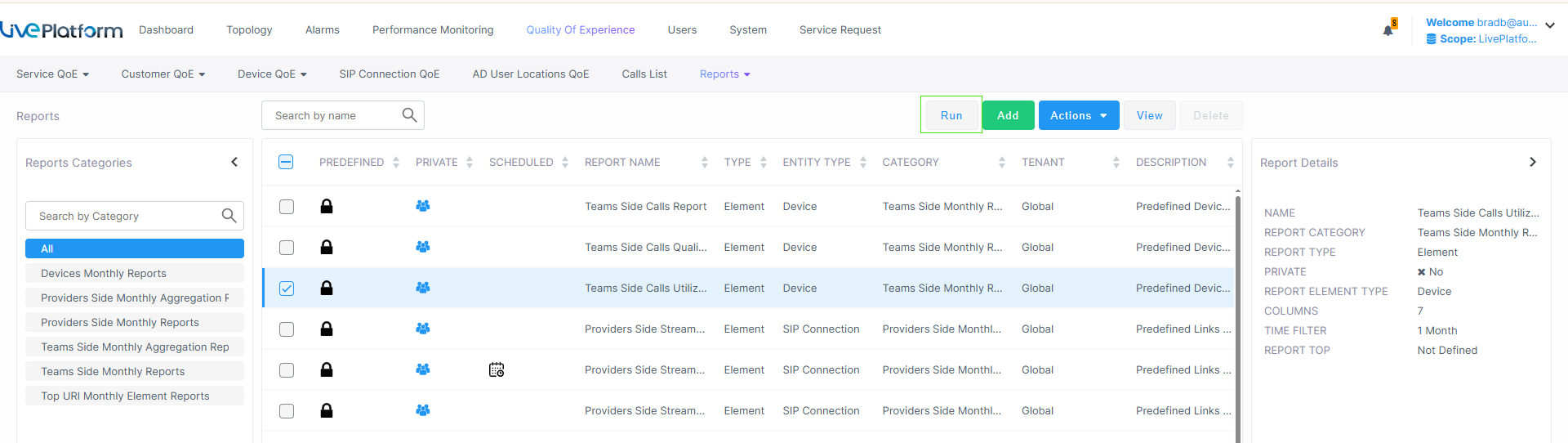This screenshot has height=443, width=1568.
Task: Open the Actions dropdown
Action: click(1078, 115)
